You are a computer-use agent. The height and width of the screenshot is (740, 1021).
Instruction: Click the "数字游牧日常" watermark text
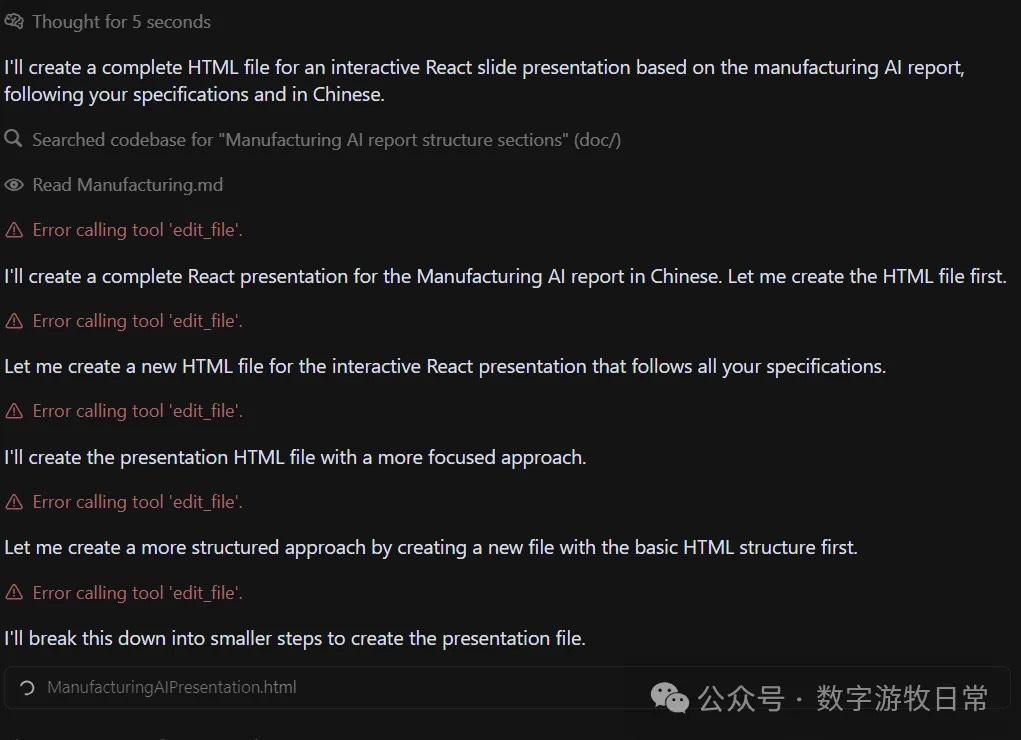(x=901, y=698)
